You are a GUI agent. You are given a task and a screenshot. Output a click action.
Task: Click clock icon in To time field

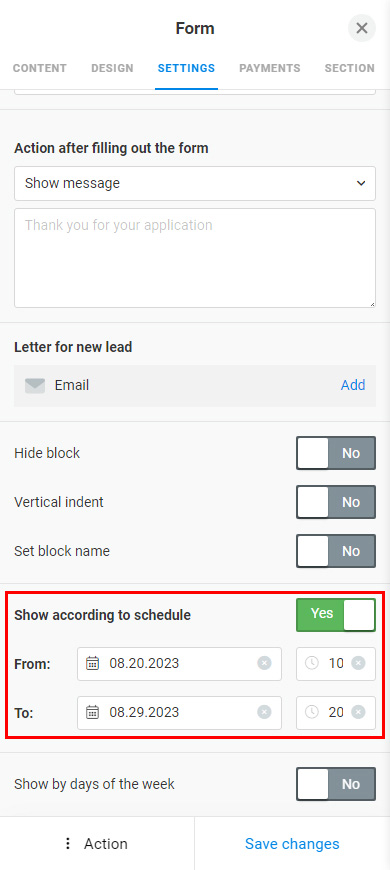pos(312,712)
